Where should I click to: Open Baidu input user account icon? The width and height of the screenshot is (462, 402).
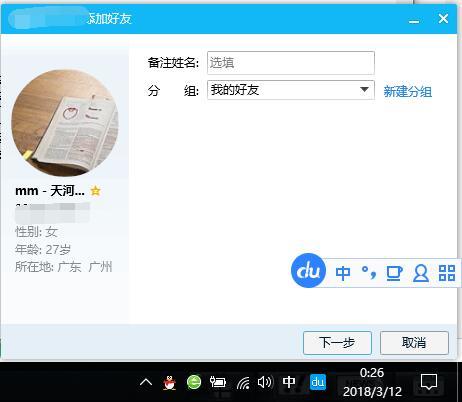click(x=421, y=273)
